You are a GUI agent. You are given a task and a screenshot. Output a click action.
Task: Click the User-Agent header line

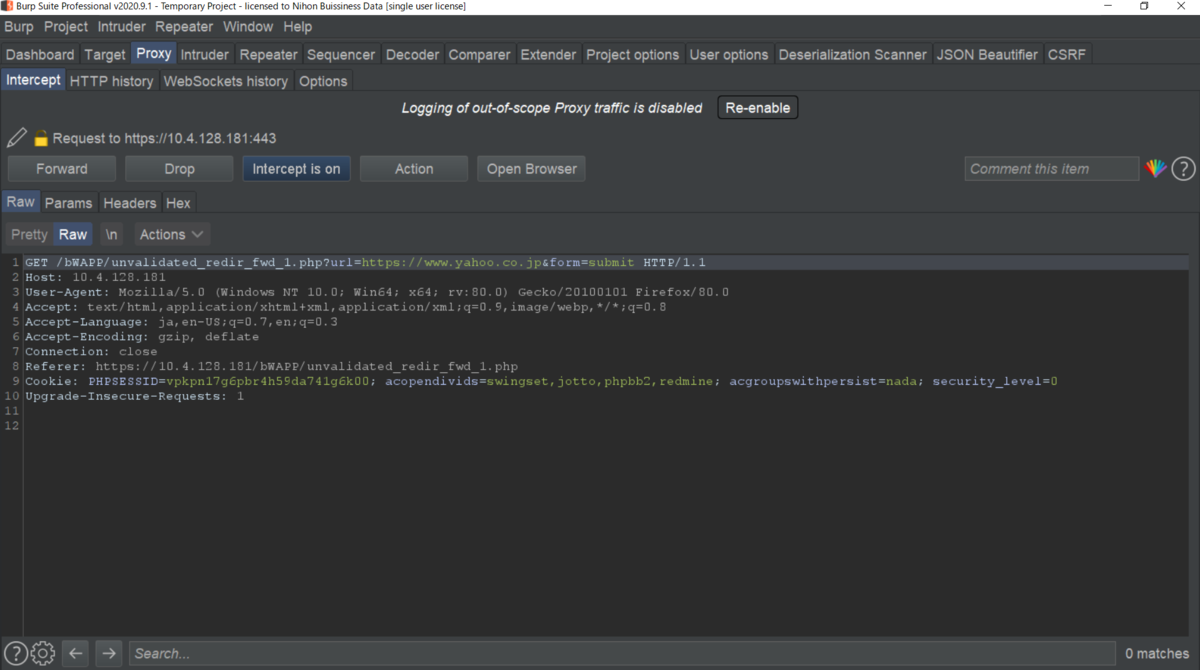tap(377, 293)
